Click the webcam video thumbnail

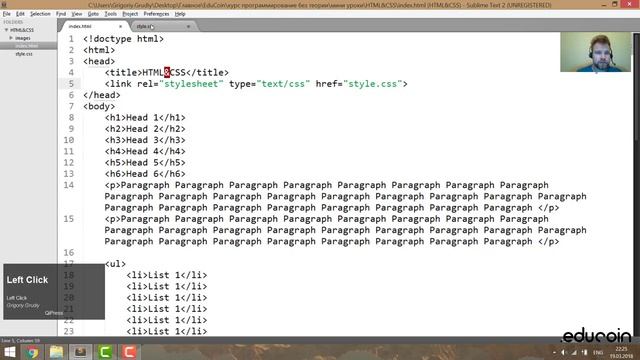point(596,52)
